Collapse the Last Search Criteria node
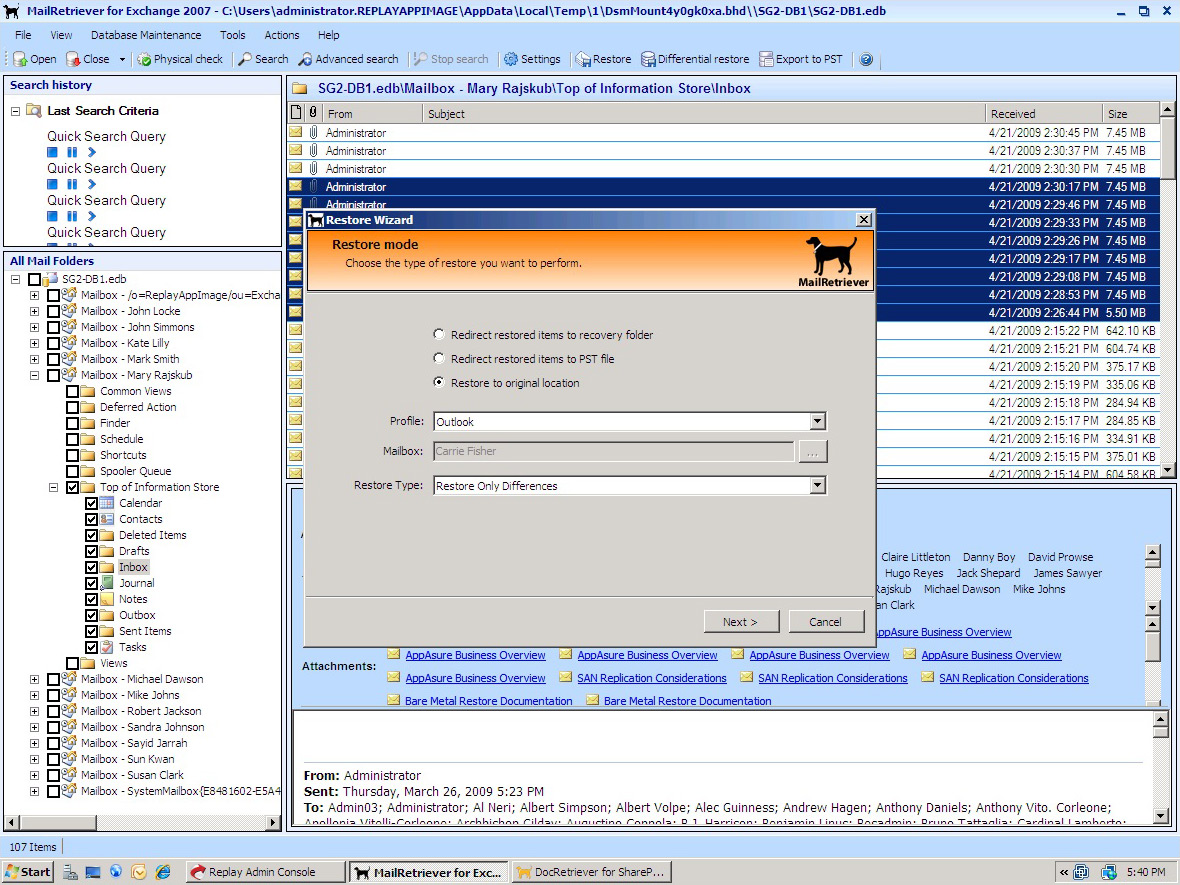Screen dimensions: 1180x885 (15, 111)
